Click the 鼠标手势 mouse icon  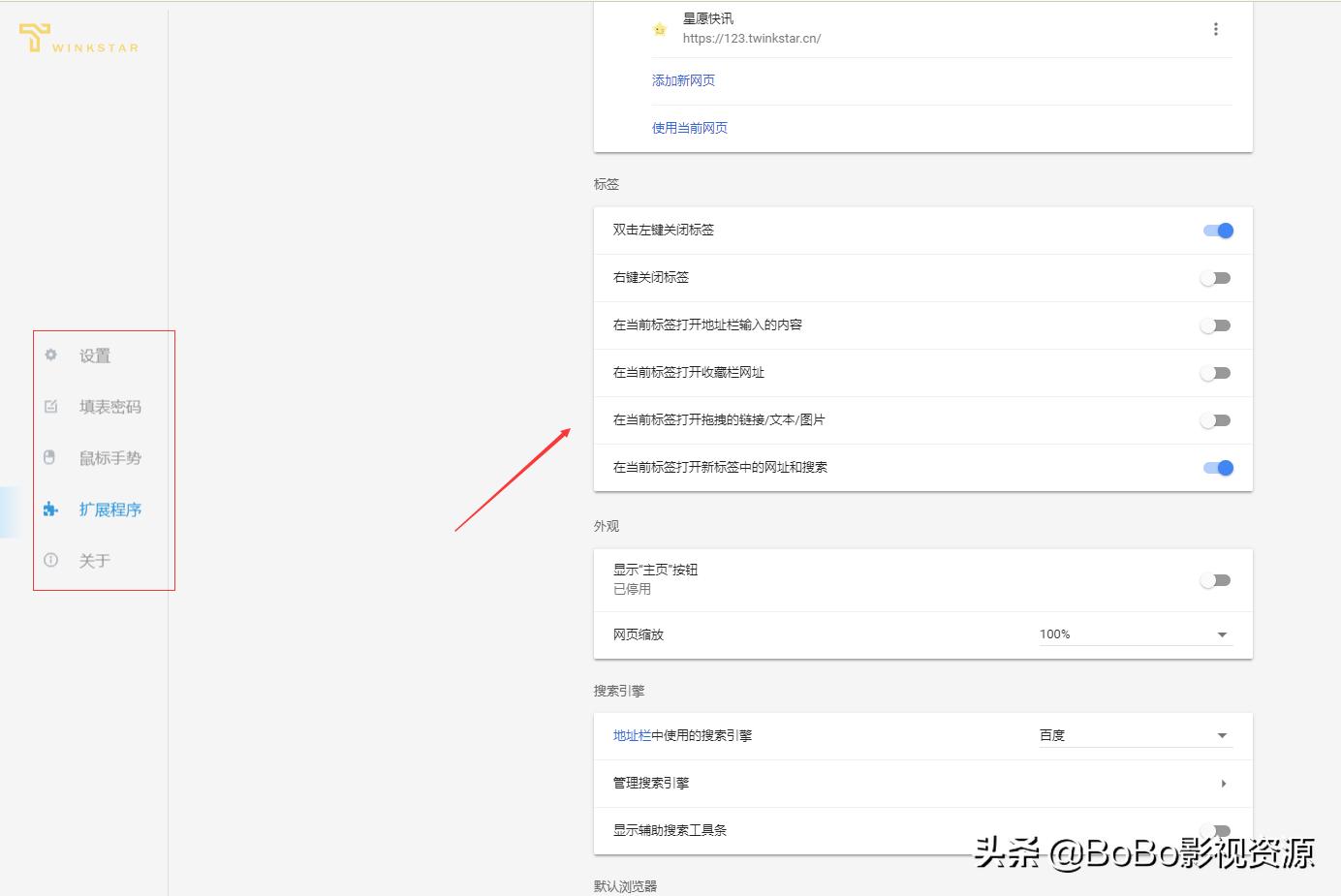49,457
